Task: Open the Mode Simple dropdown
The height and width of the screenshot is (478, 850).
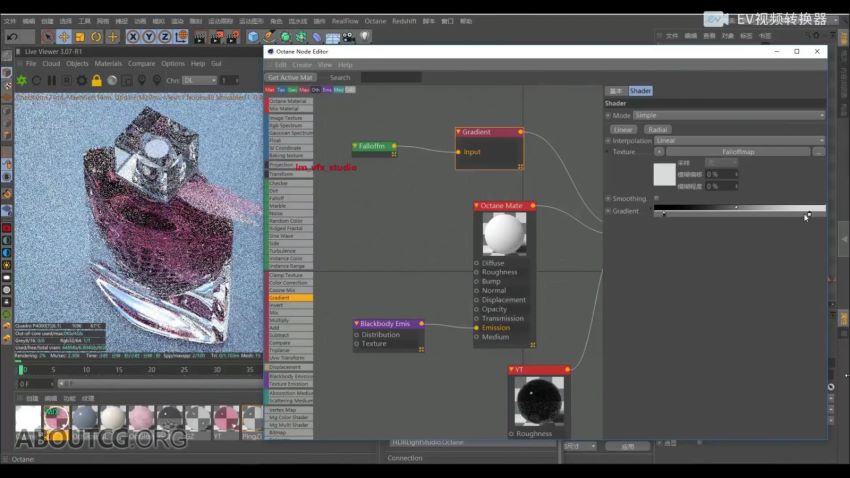Action: coord(729,115)
